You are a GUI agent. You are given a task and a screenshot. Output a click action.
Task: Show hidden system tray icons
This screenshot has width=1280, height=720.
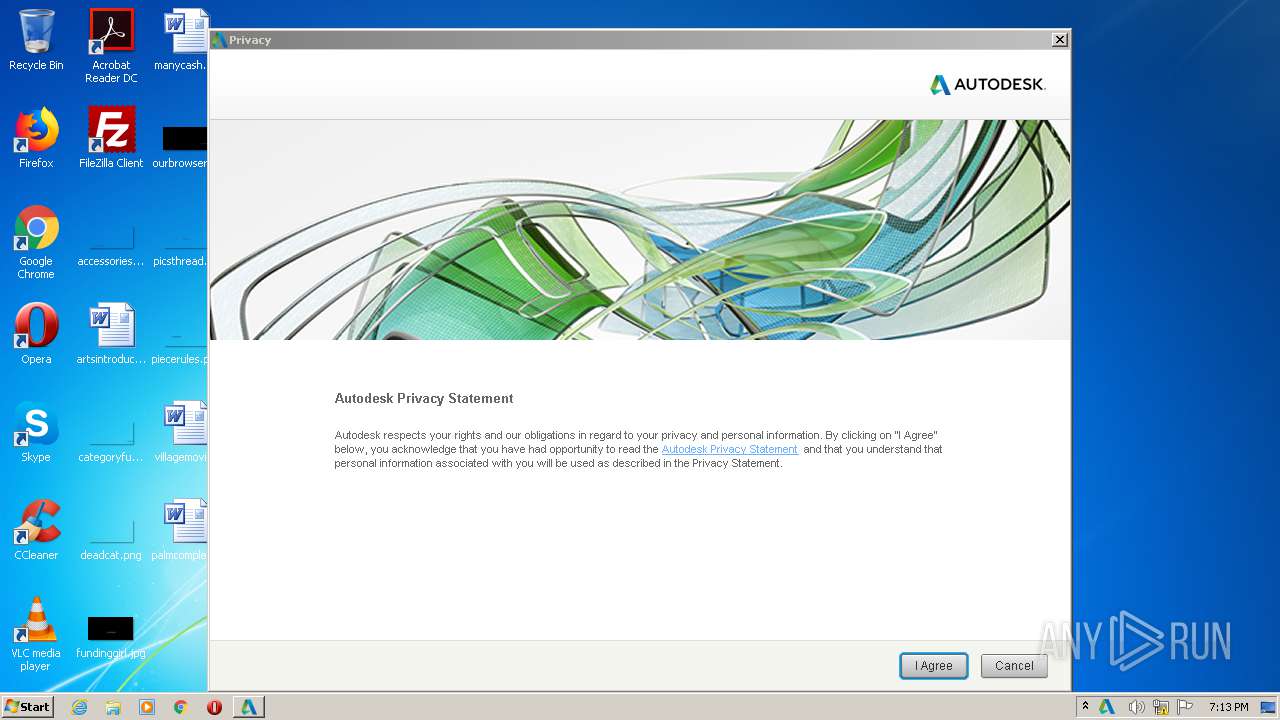1085,707
